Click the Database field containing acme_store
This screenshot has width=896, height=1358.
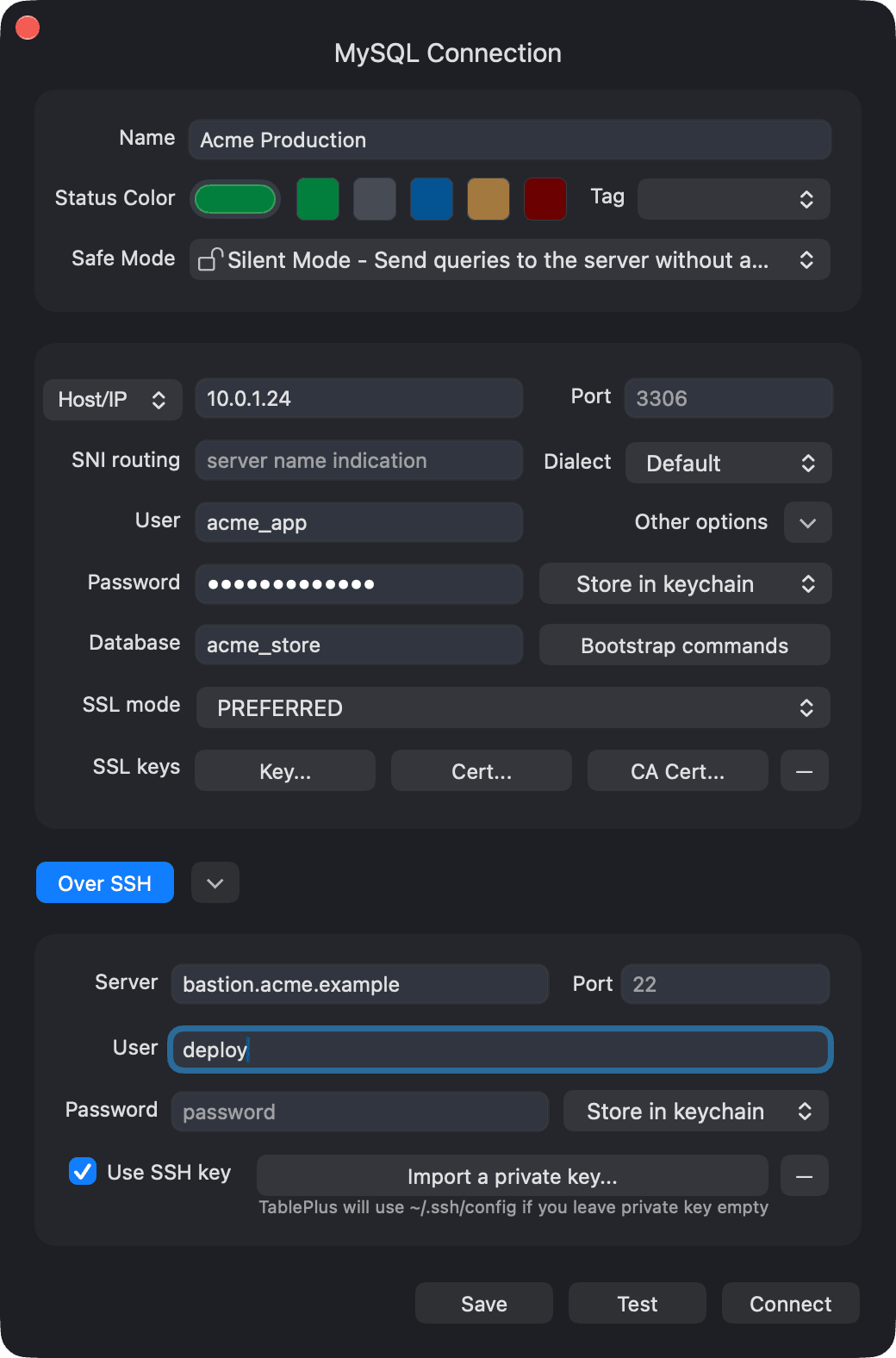(x=359, y=645)
